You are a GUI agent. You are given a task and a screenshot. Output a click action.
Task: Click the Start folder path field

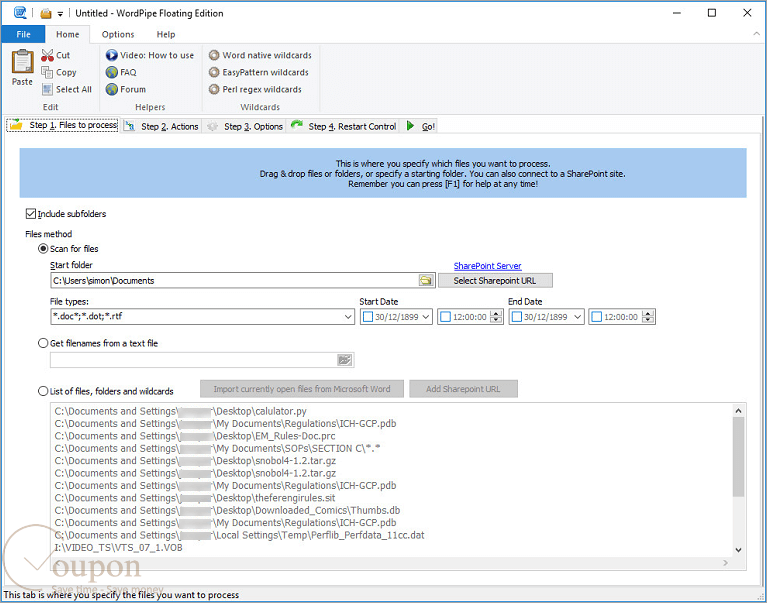coord(234,280)
